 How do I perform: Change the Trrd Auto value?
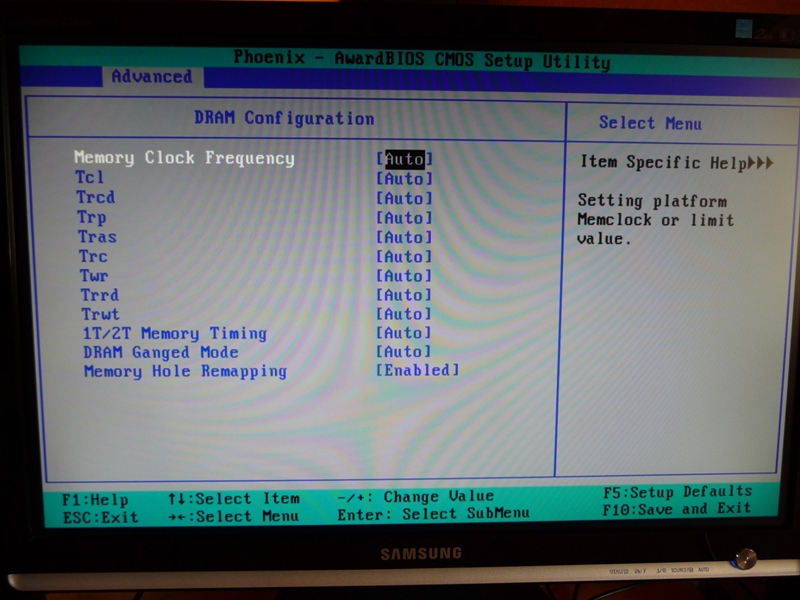click(404, 295)
